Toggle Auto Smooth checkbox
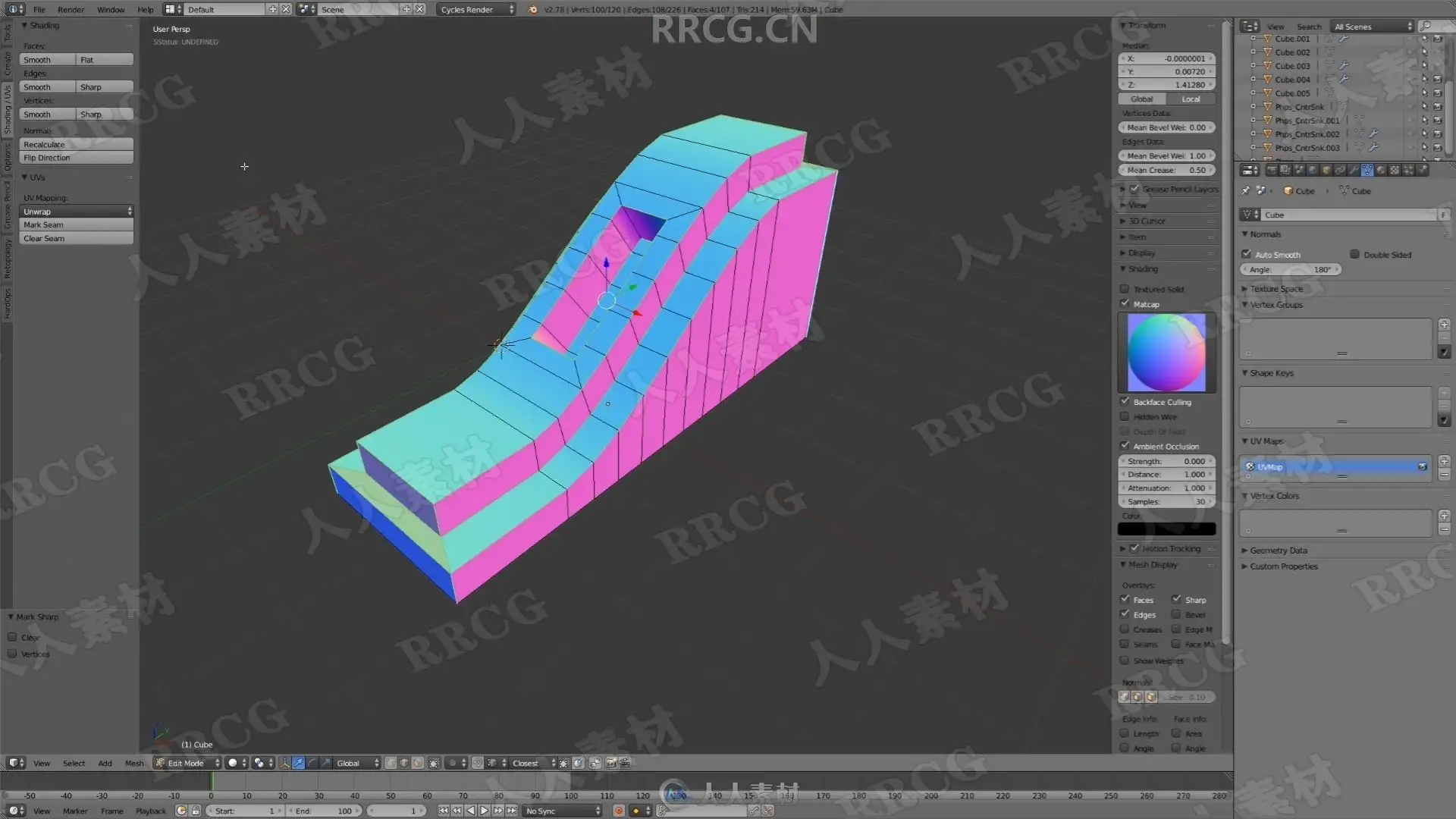1456x819 pixels. point(1246,254)
